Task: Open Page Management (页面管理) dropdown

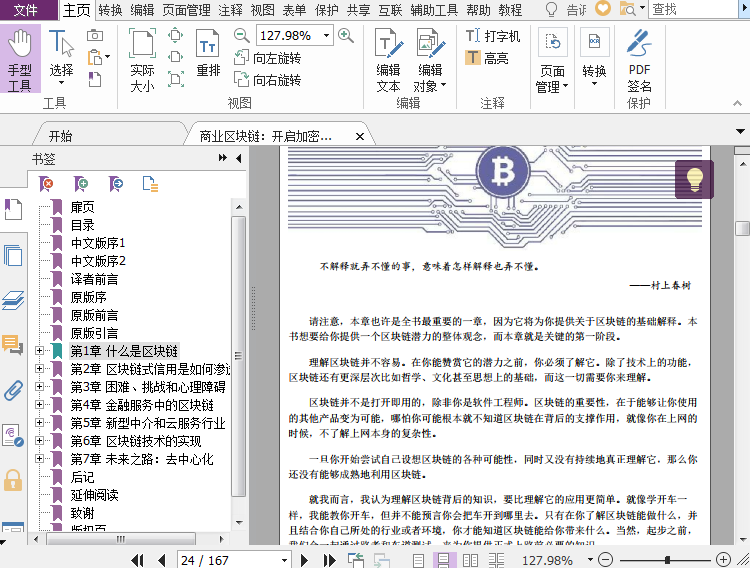Action: 552,60
